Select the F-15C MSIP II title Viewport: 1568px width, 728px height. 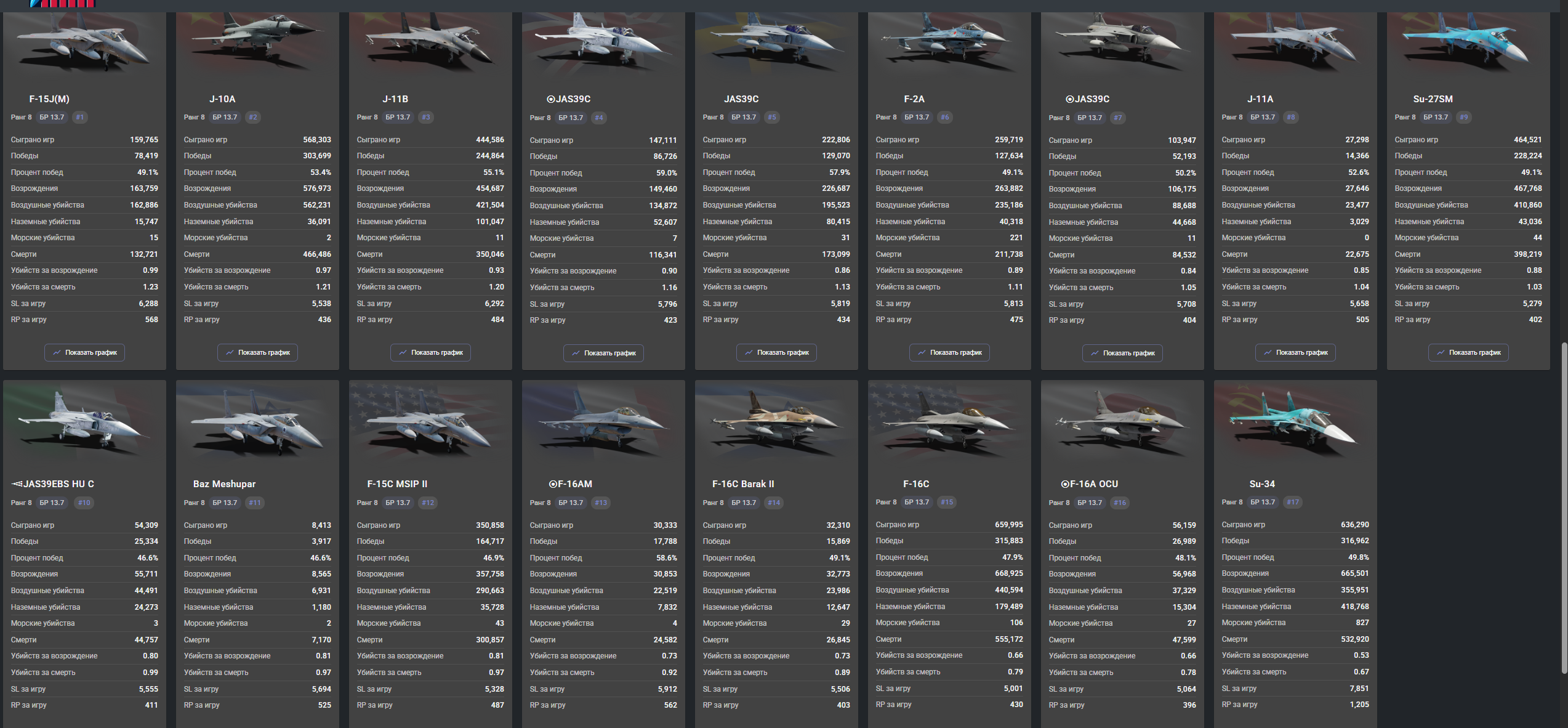[397, 484]
